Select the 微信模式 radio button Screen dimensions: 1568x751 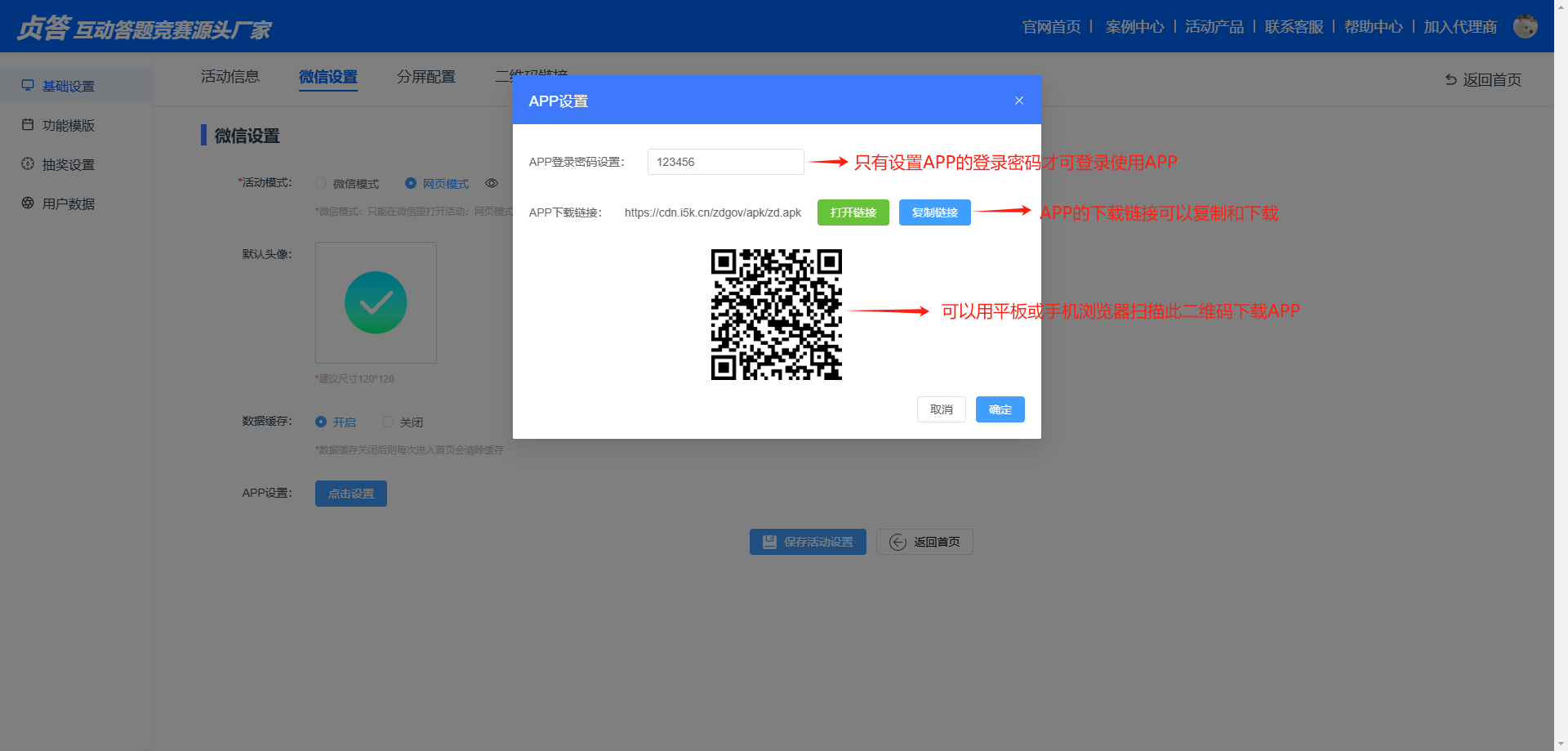coord(321,183)
